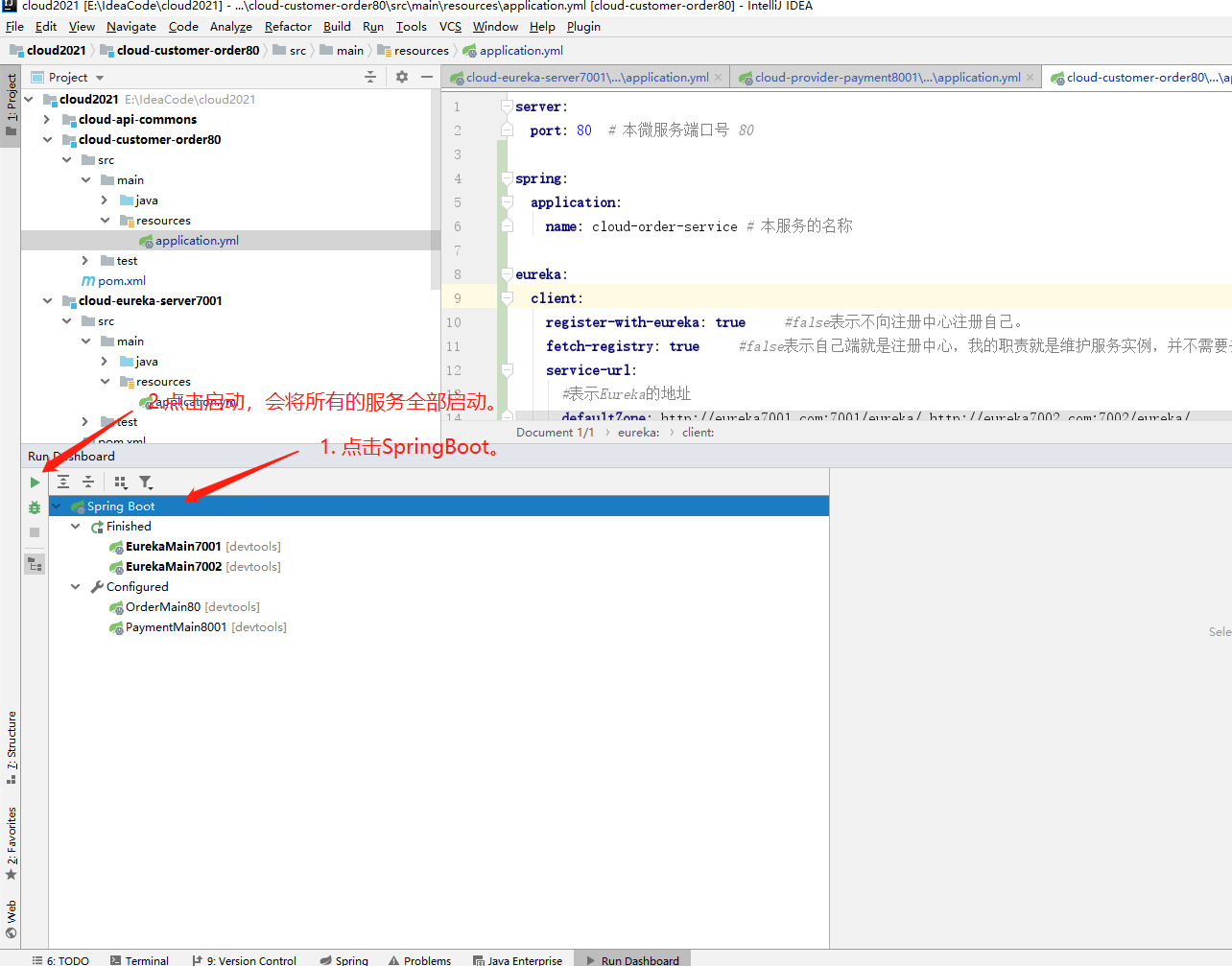Viewport: 1232px width, 966px height.
Task: Toggle the Run Dashboard tool window button
Action: 632,959
